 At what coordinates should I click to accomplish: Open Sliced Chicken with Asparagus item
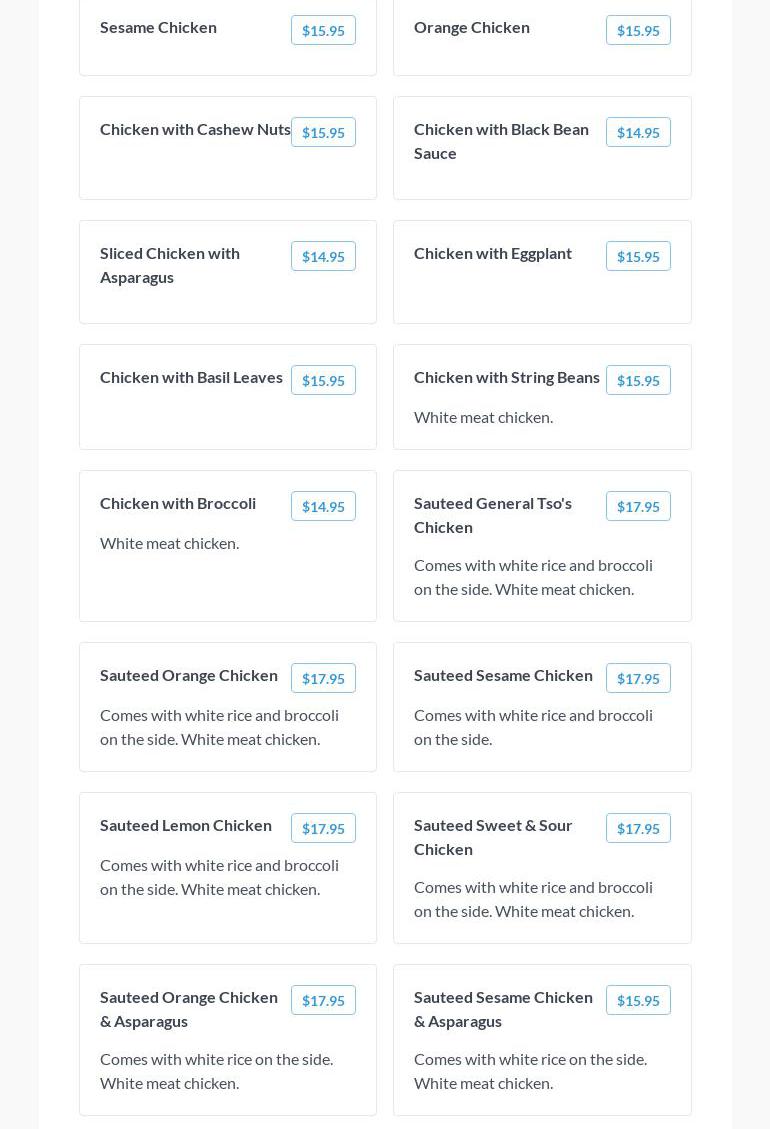170,265
